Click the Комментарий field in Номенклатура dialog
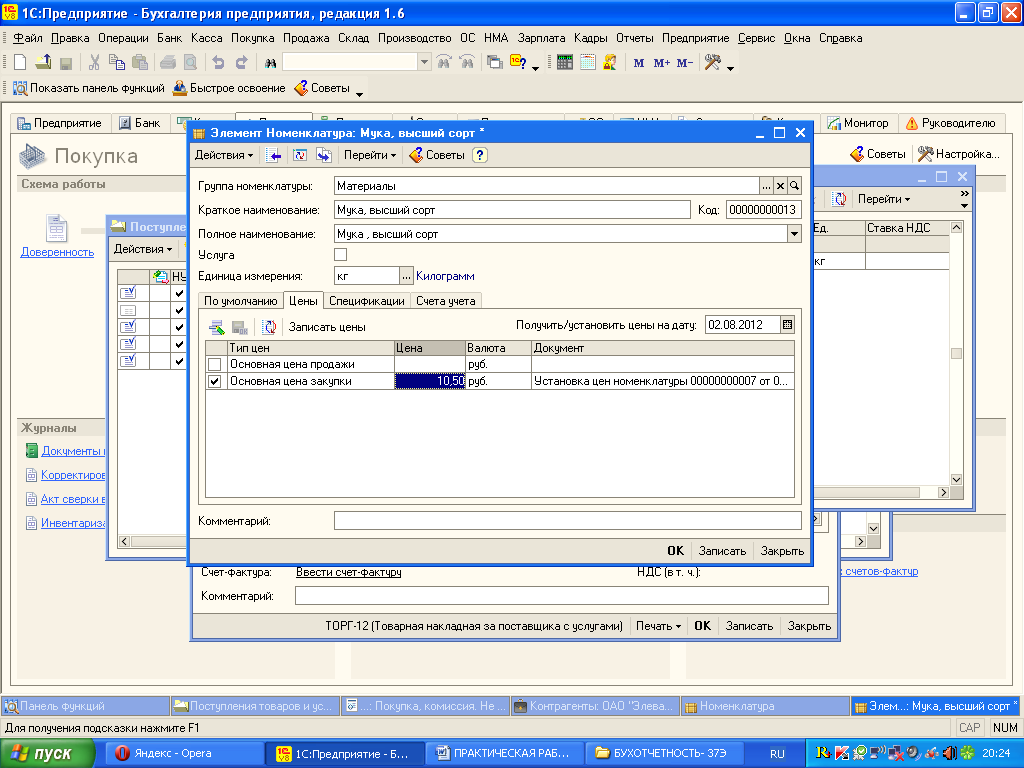Image resolution: width=1024 pixels, height=768 pixels. tap(568, 520)
